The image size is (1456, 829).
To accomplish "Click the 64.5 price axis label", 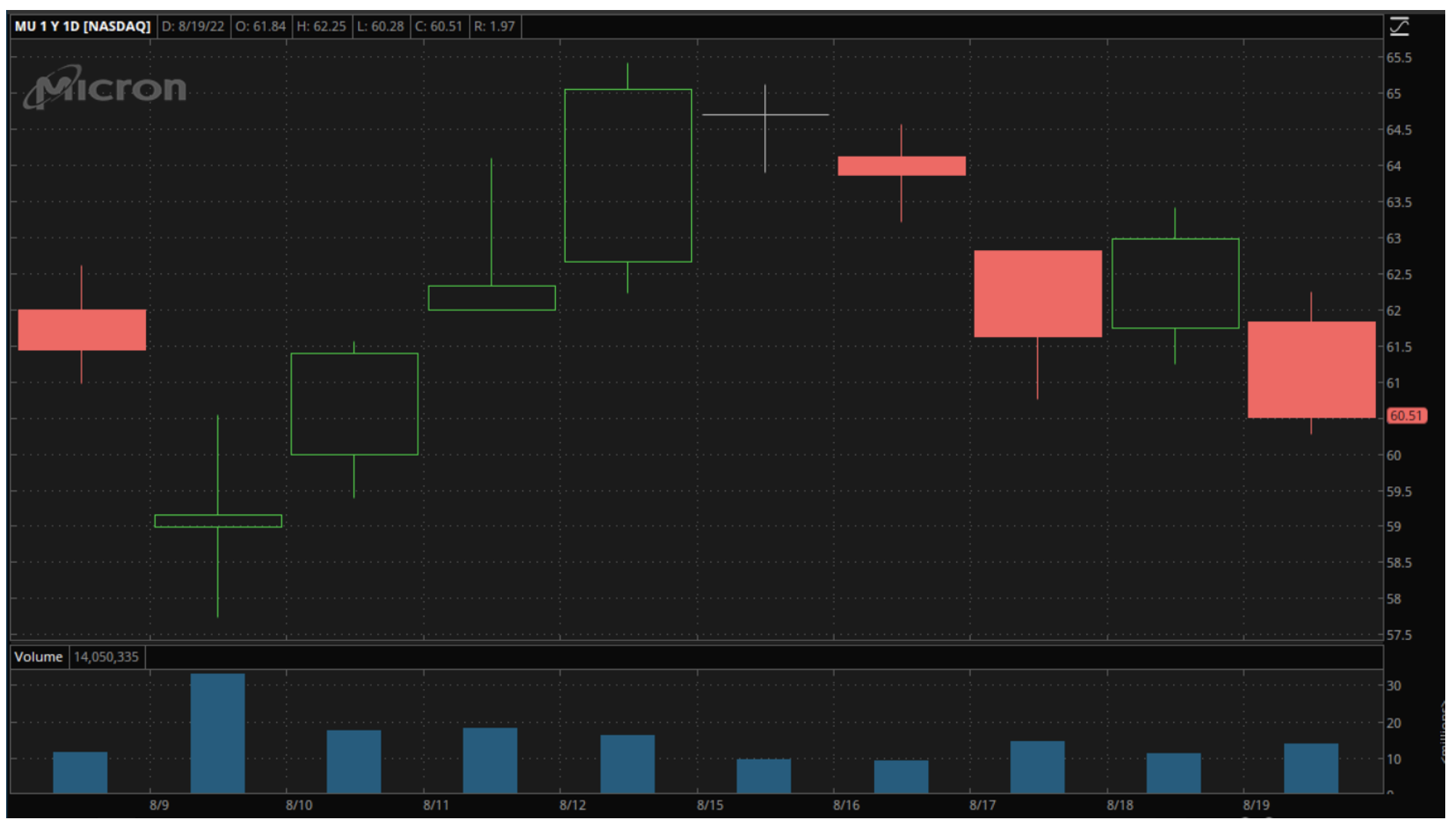I will [1399, 130].
